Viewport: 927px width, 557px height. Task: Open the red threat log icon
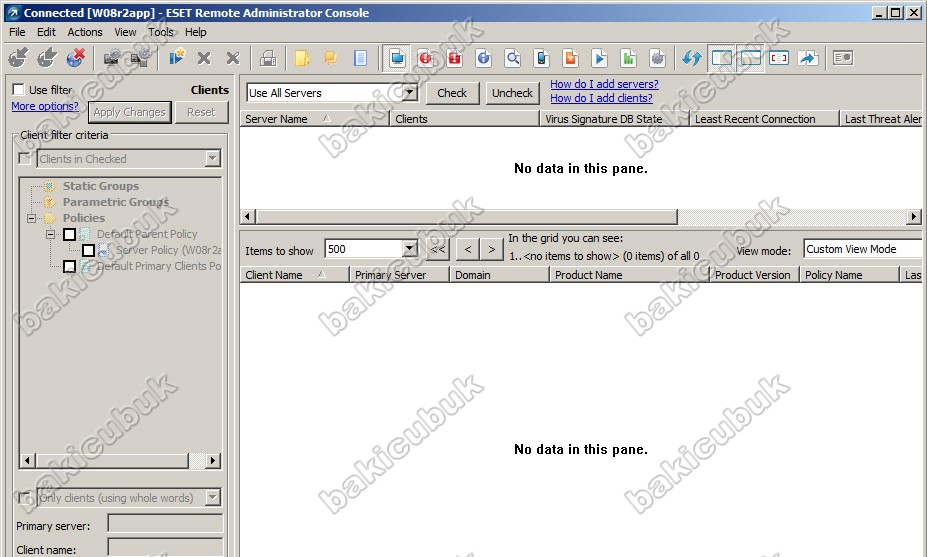coord(426,58)
